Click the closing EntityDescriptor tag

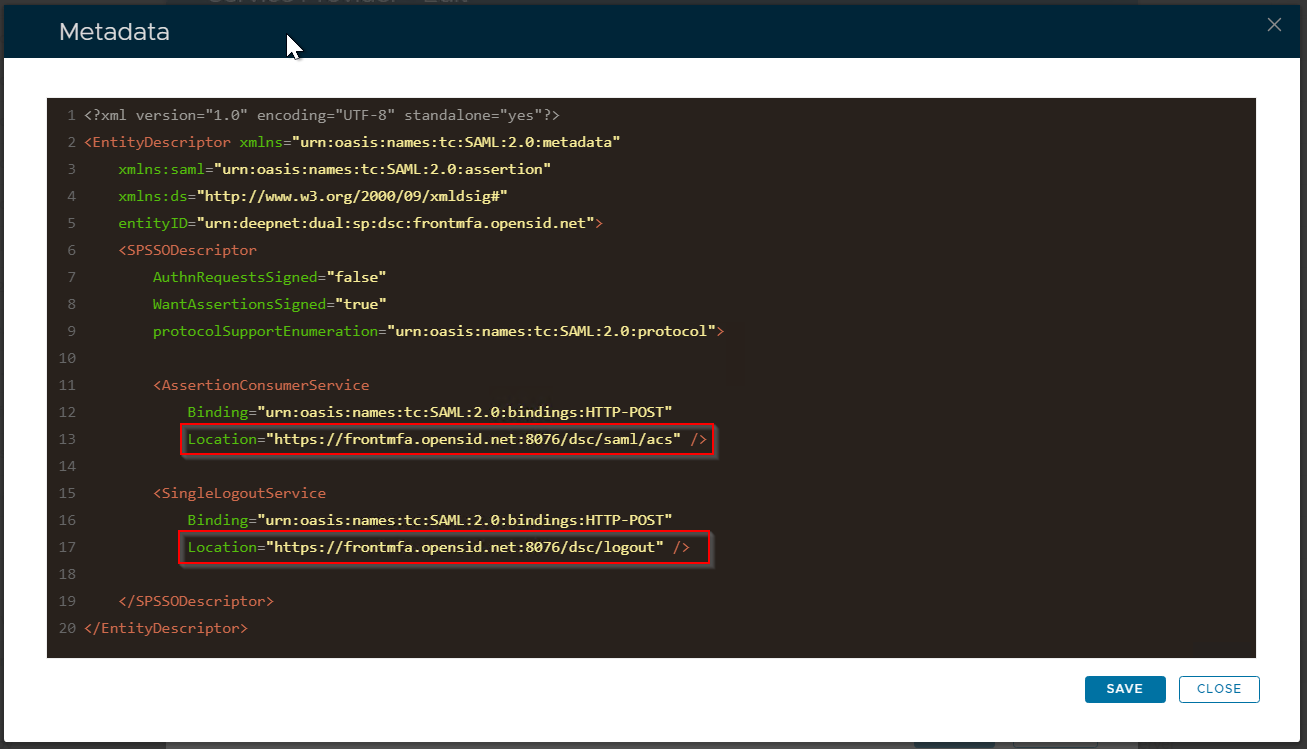(x=166, y=628)
